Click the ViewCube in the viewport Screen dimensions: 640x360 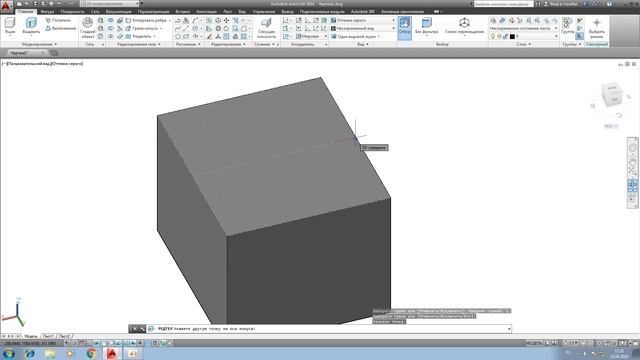(x=611, y=95)
